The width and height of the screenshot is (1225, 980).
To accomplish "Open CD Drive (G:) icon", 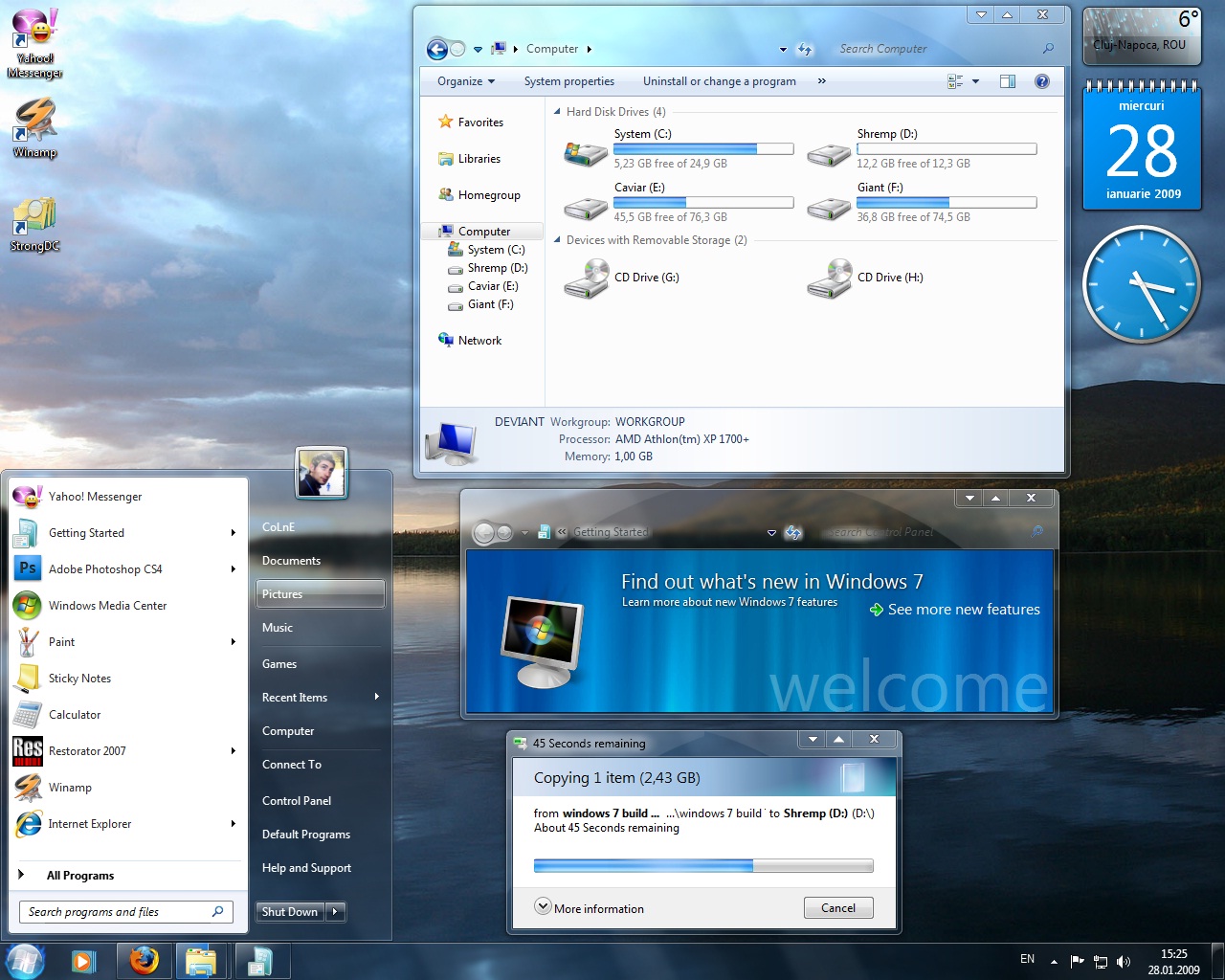I will (586, 278).
